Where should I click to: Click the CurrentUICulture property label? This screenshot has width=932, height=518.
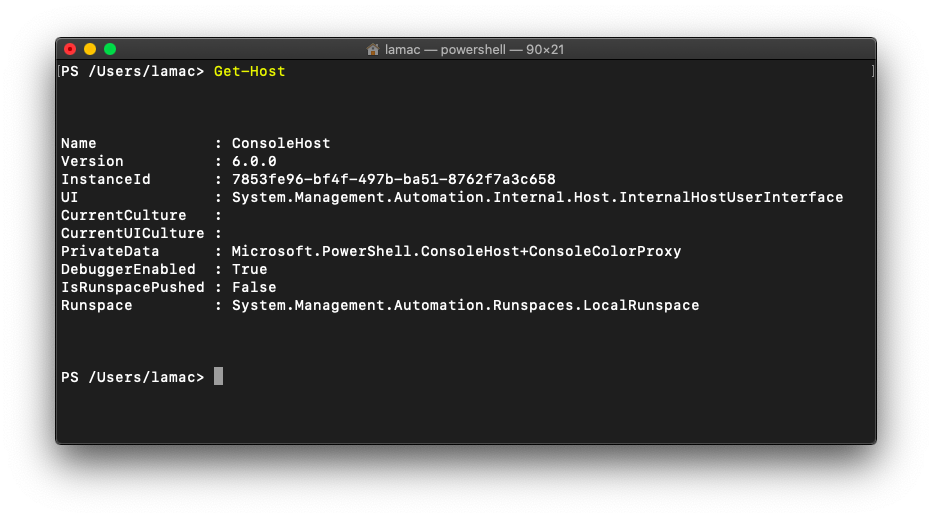coord(133,233)
